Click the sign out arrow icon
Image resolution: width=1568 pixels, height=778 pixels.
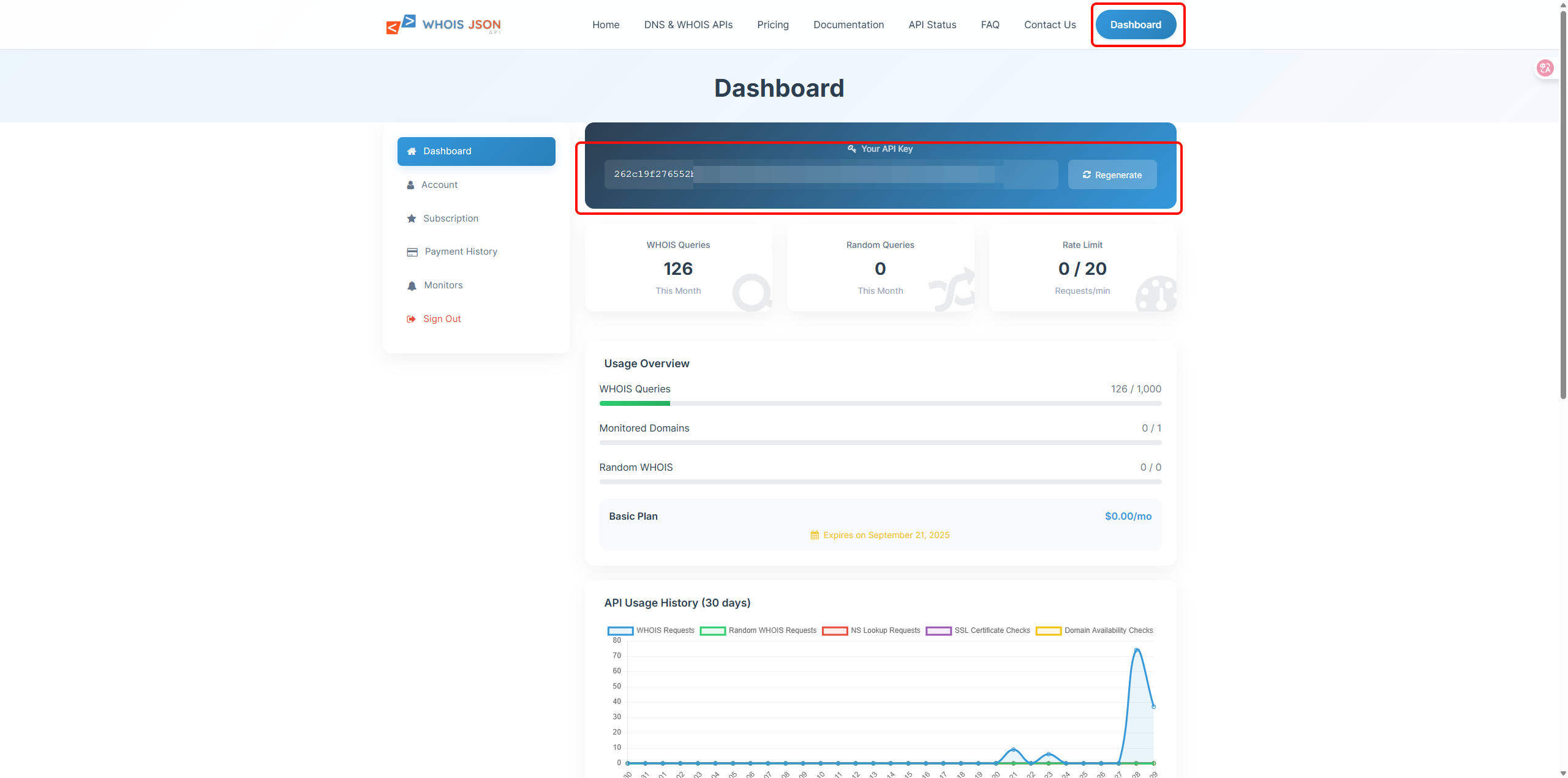click(x=411, y=319)
